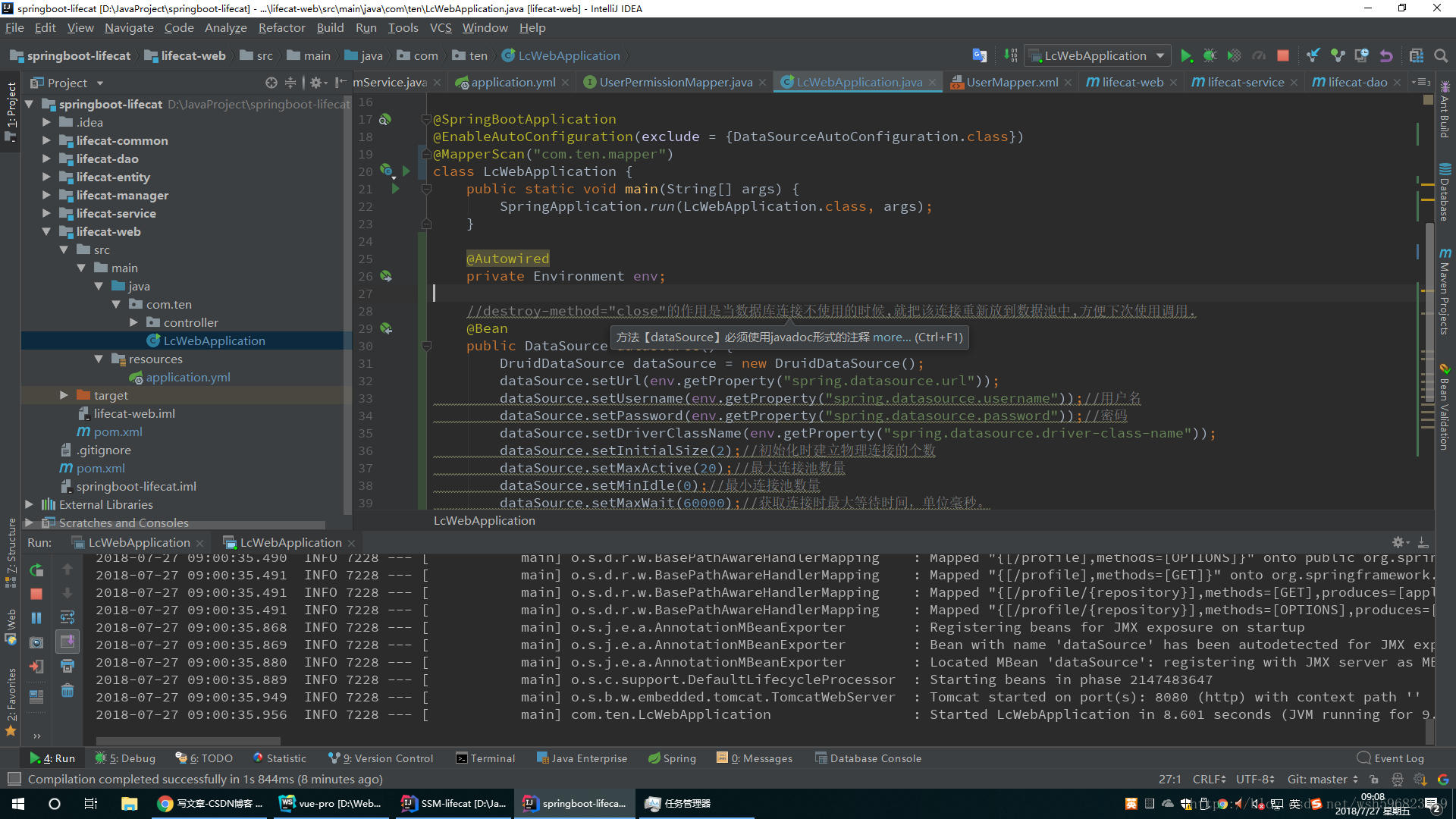Click the 'more...' link in tooltip

pyautogui.click(x=890, y=337)
